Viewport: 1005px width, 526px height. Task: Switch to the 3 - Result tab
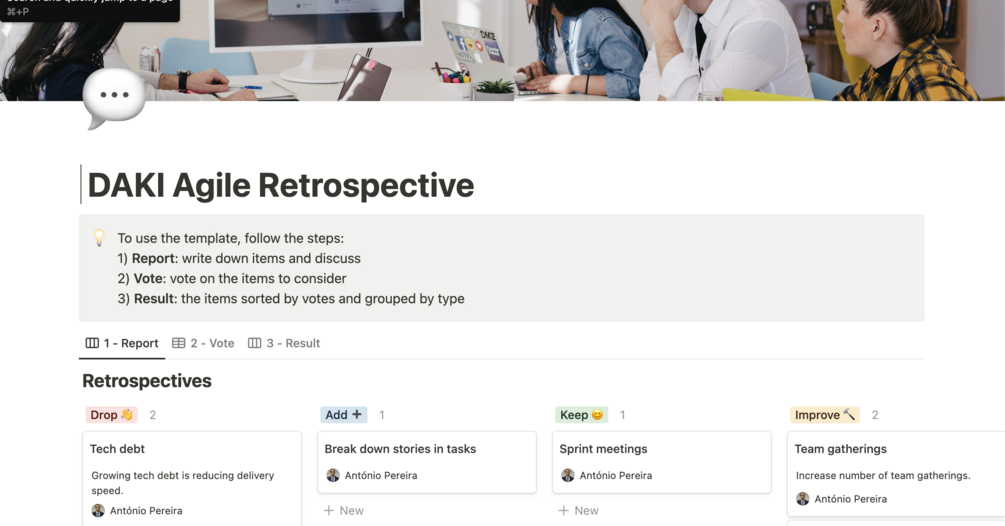pos(284,343)
